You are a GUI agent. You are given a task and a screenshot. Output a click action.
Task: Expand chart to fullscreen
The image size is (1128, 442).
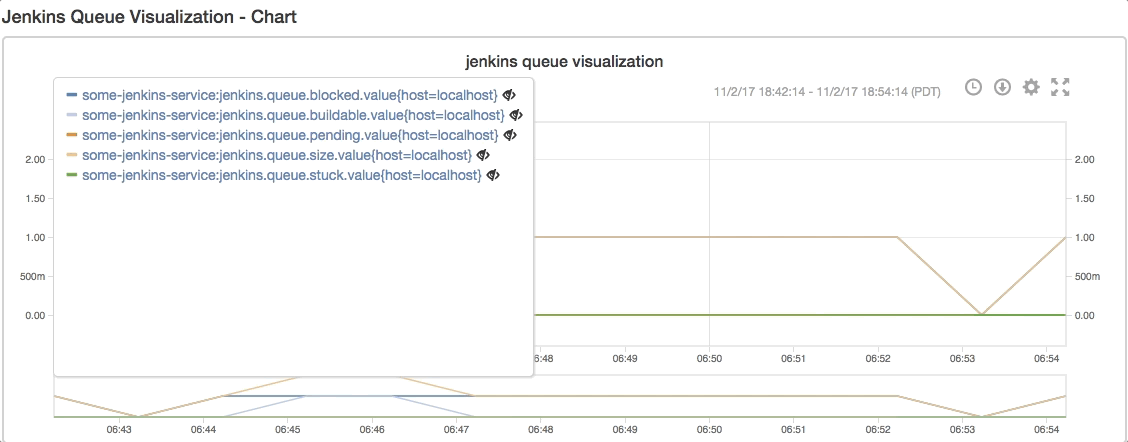point(1060,88)
